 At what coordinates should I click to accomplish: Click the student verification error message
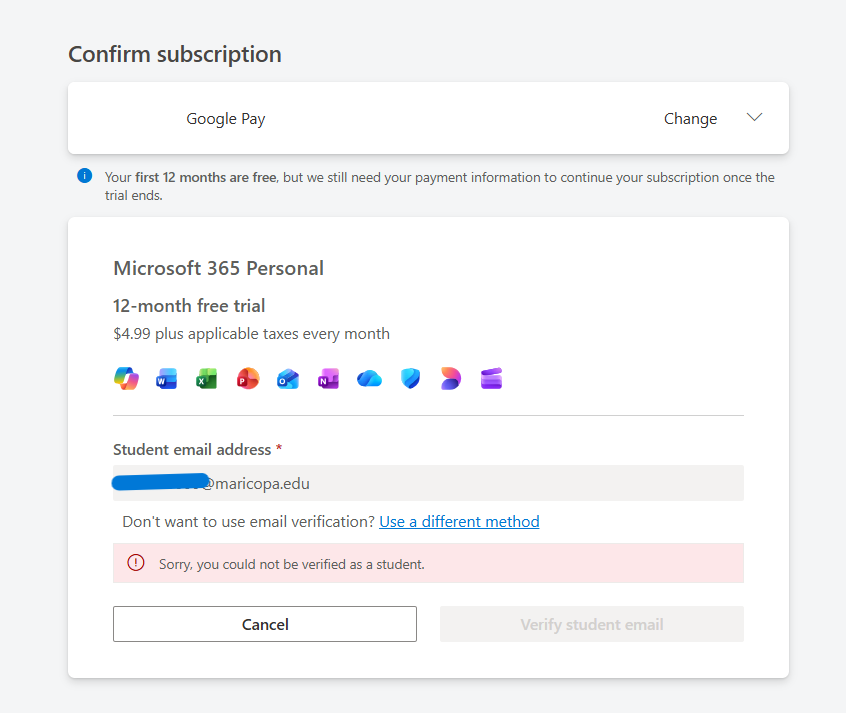click(292, 564)
